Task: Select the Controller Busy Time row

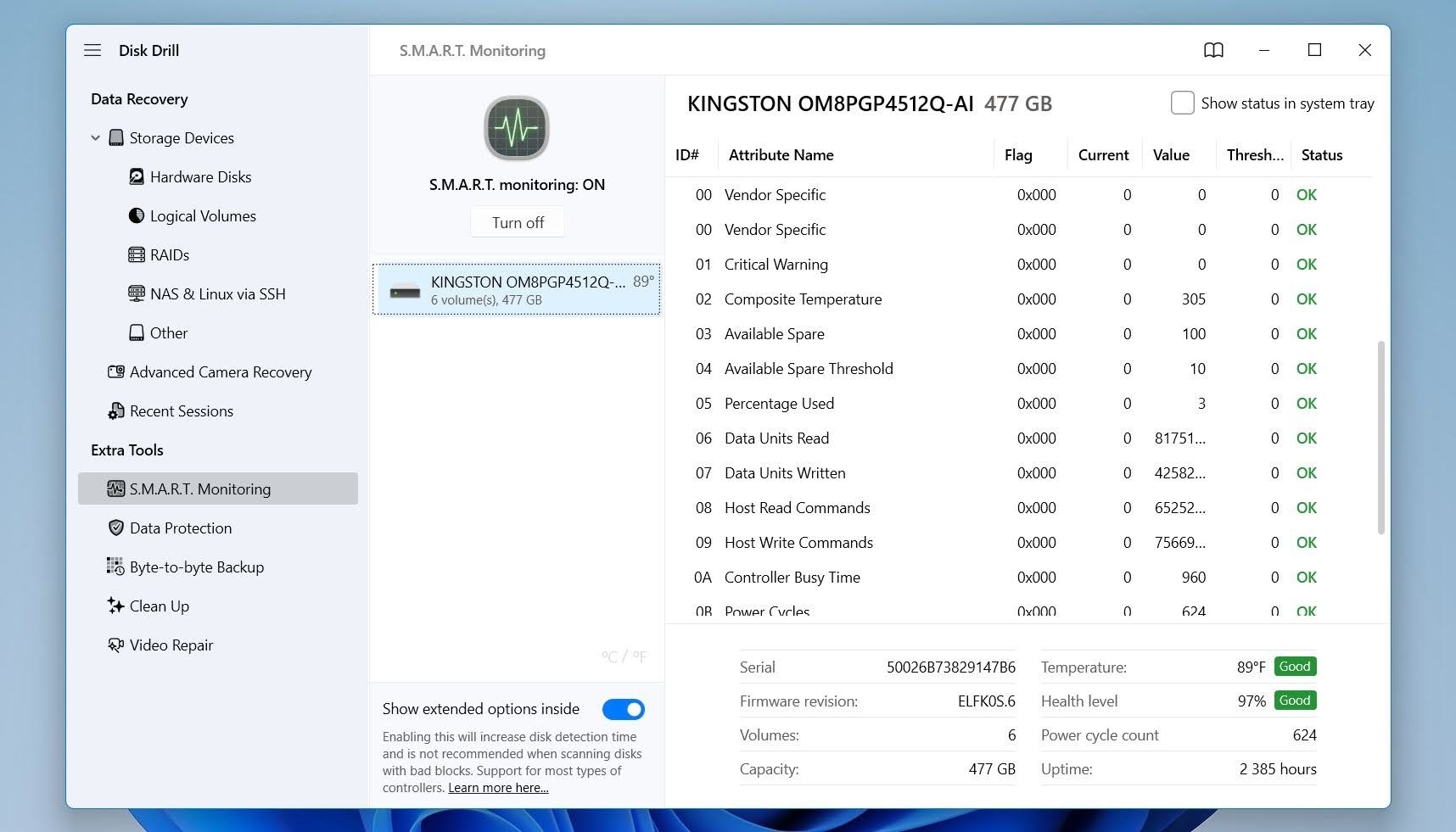Action: tap(1018, 578)
